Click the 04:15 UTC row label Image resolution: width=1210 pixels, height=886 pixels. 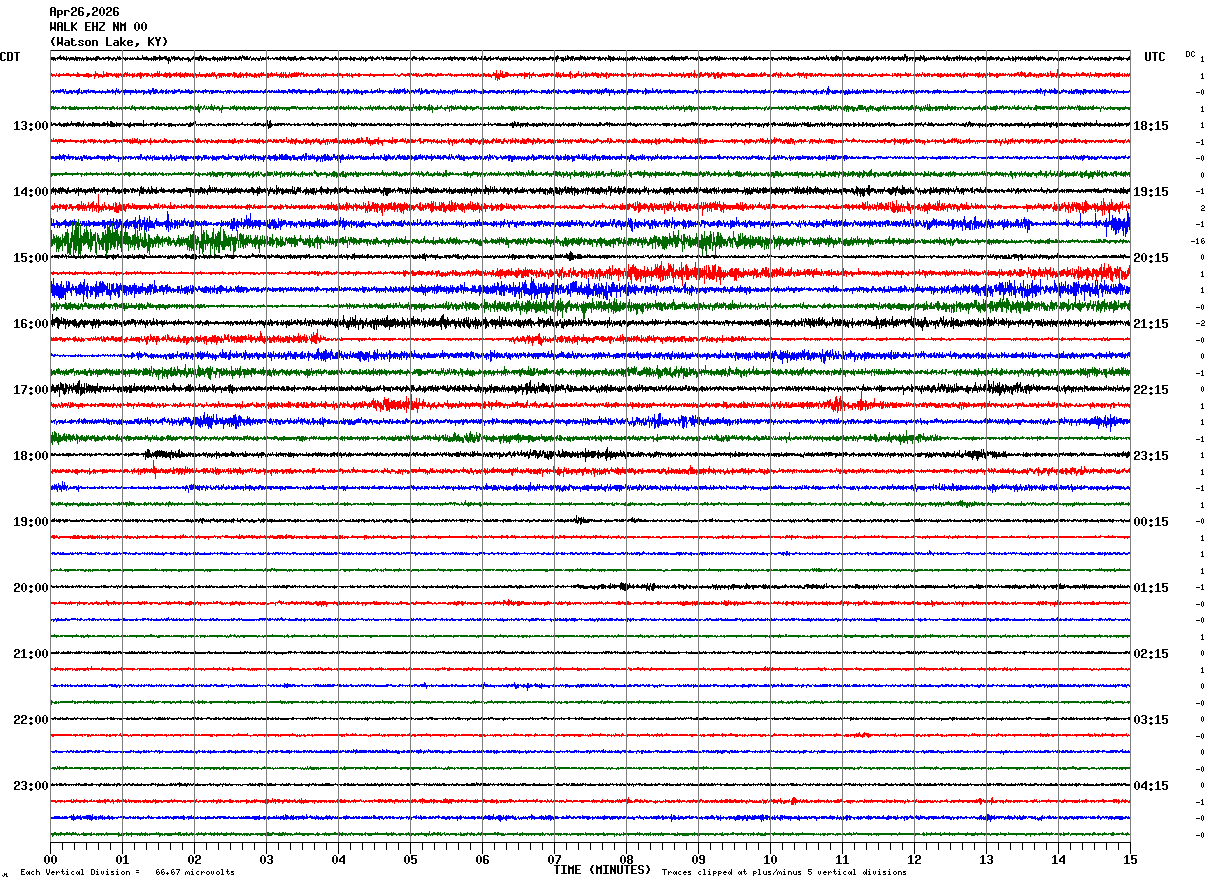(x=1151, y=786)
